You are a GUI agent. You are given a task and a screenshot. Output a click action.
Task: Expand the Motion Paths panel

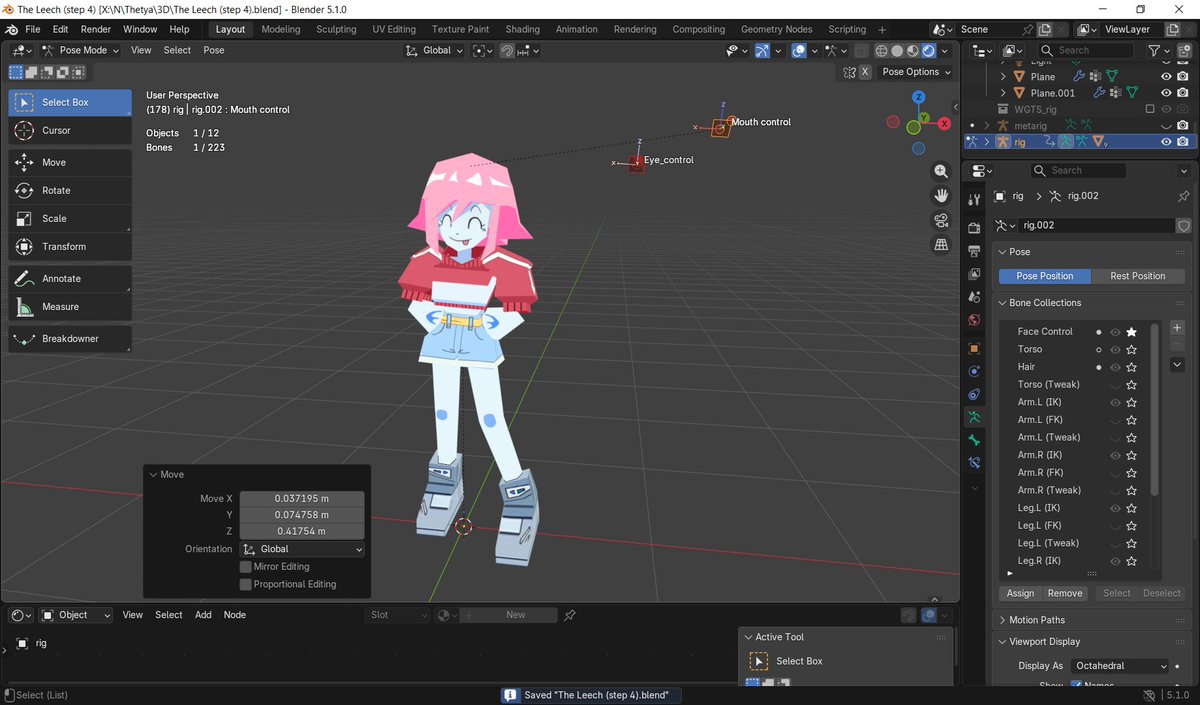click(x=1036, y=620)
